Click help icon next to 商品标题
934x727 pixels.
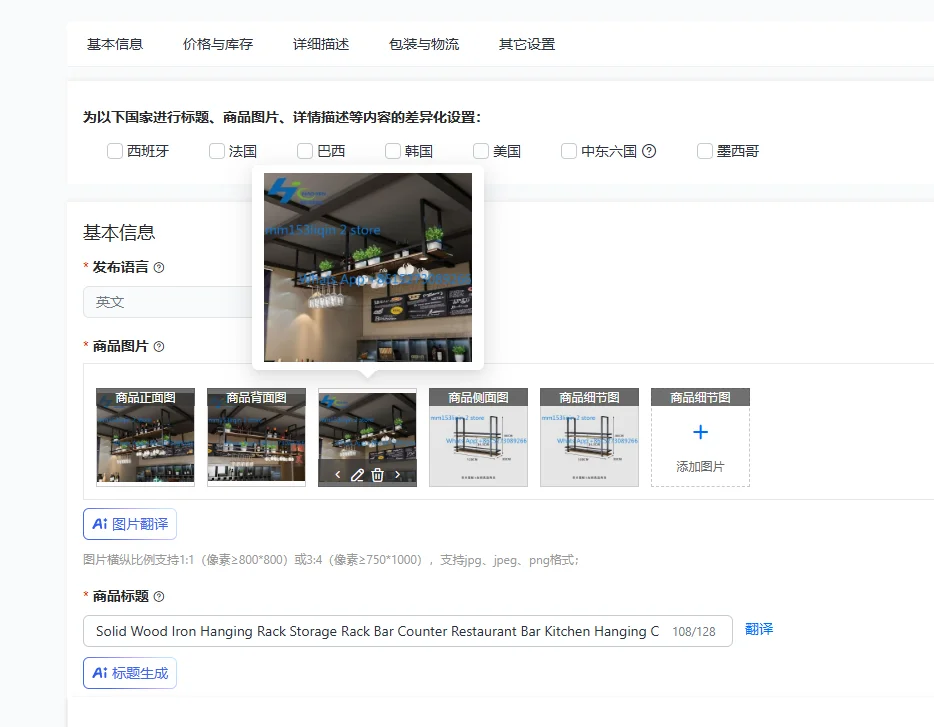coord(159,596)
